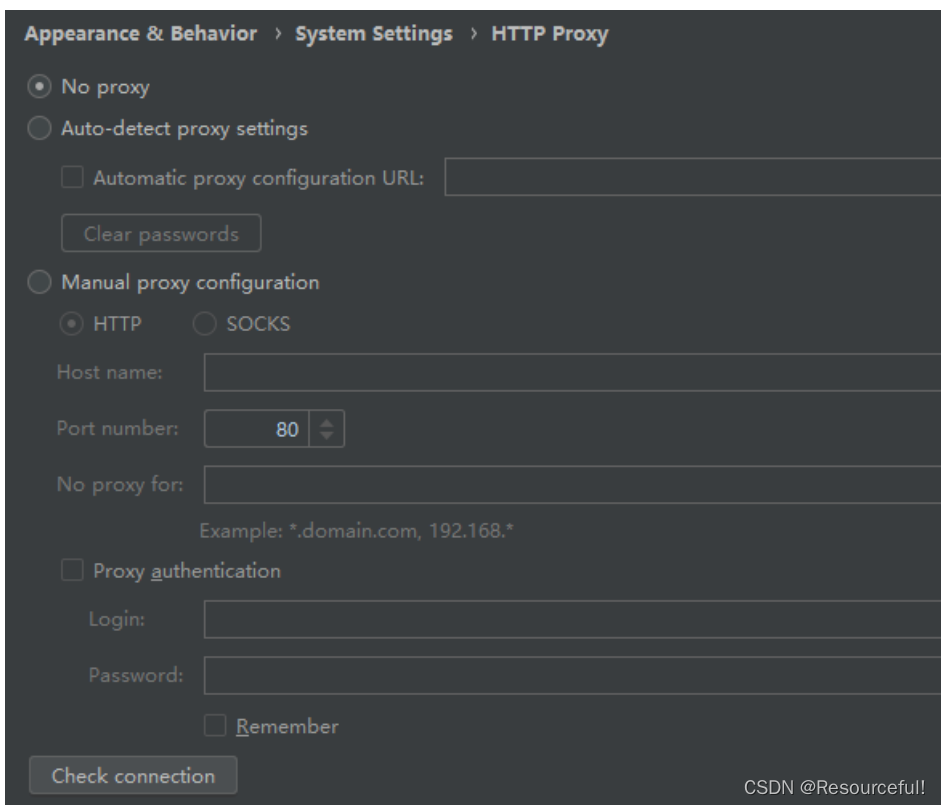
Task: Click the Example: *.domain.com hint text
Action: 356,531
